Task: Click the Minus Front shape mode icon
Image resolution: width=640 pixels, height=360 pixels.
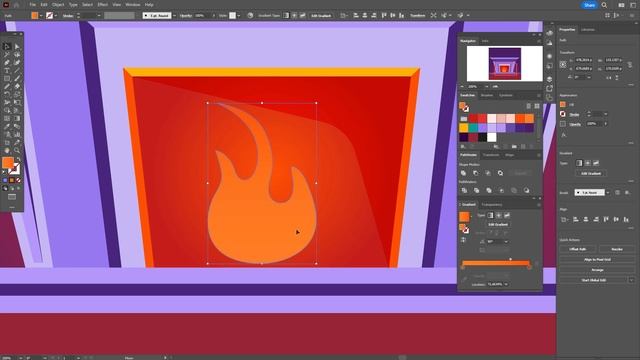Action: coord(476,173)
